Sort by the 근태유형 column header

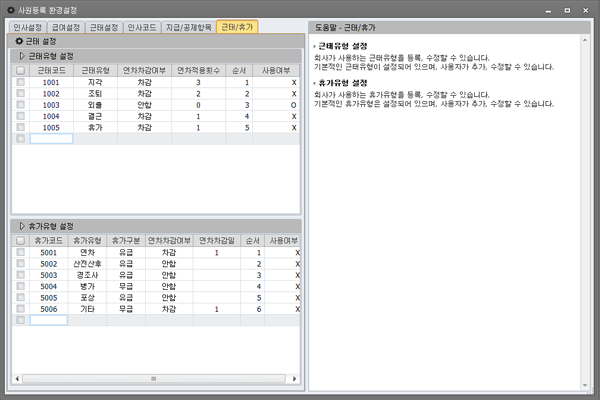[x=95, y=70]
